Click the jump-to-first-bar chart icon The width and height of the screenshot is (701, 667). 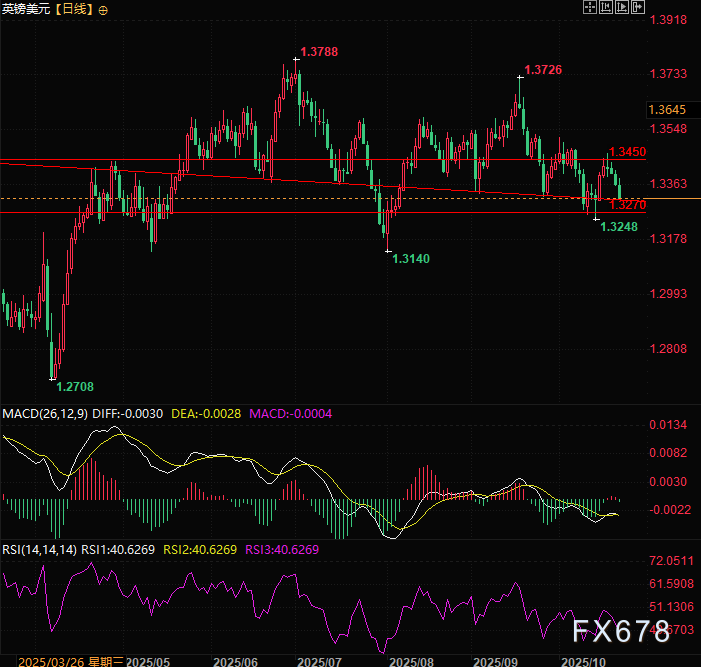click(x=608, y=8)
